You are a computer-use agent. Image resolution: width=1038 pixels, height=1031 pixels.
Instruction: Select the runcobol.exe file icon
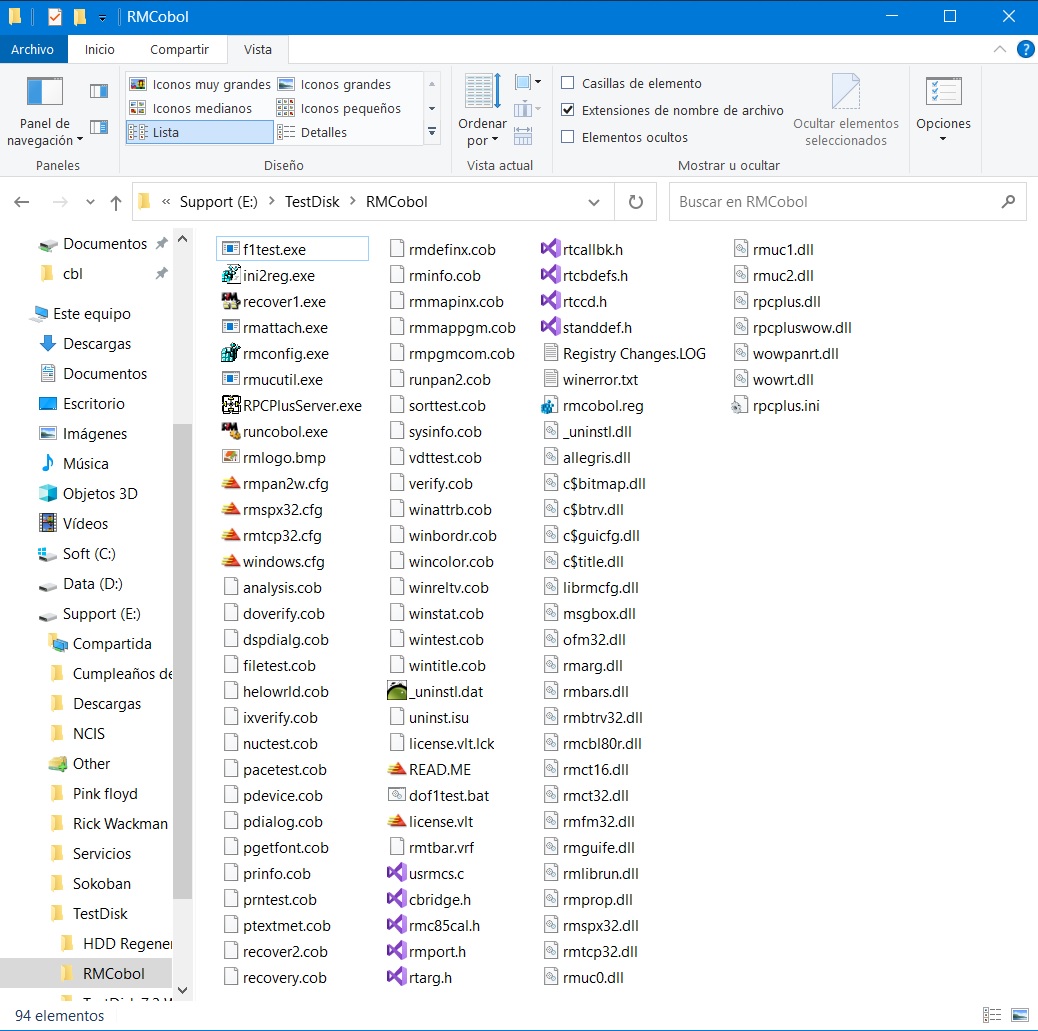230,430
